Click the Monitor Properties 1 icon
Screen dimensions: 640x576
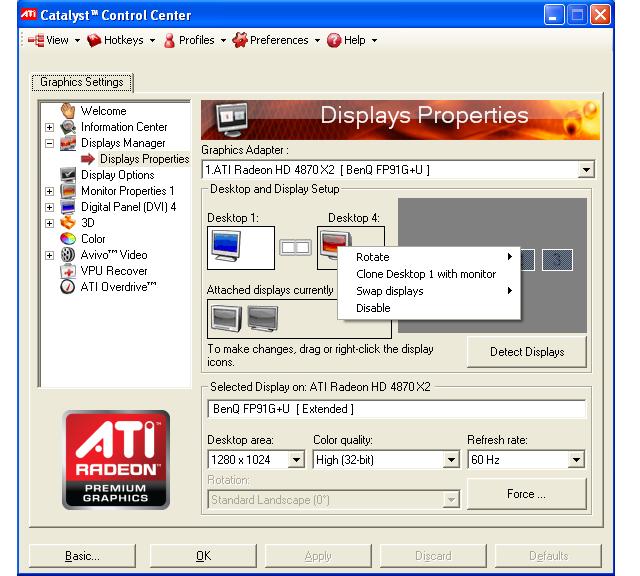68,191
